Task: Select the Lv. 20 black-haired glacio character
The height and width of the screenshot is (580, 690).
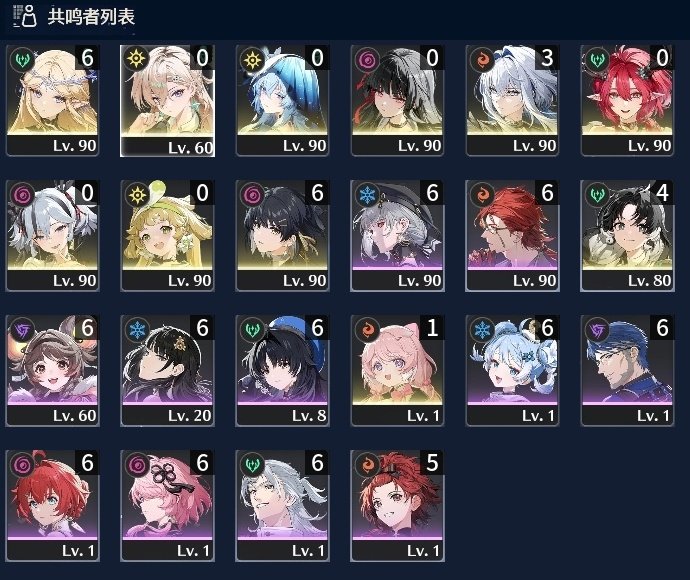Action: [x=167, y=371]
